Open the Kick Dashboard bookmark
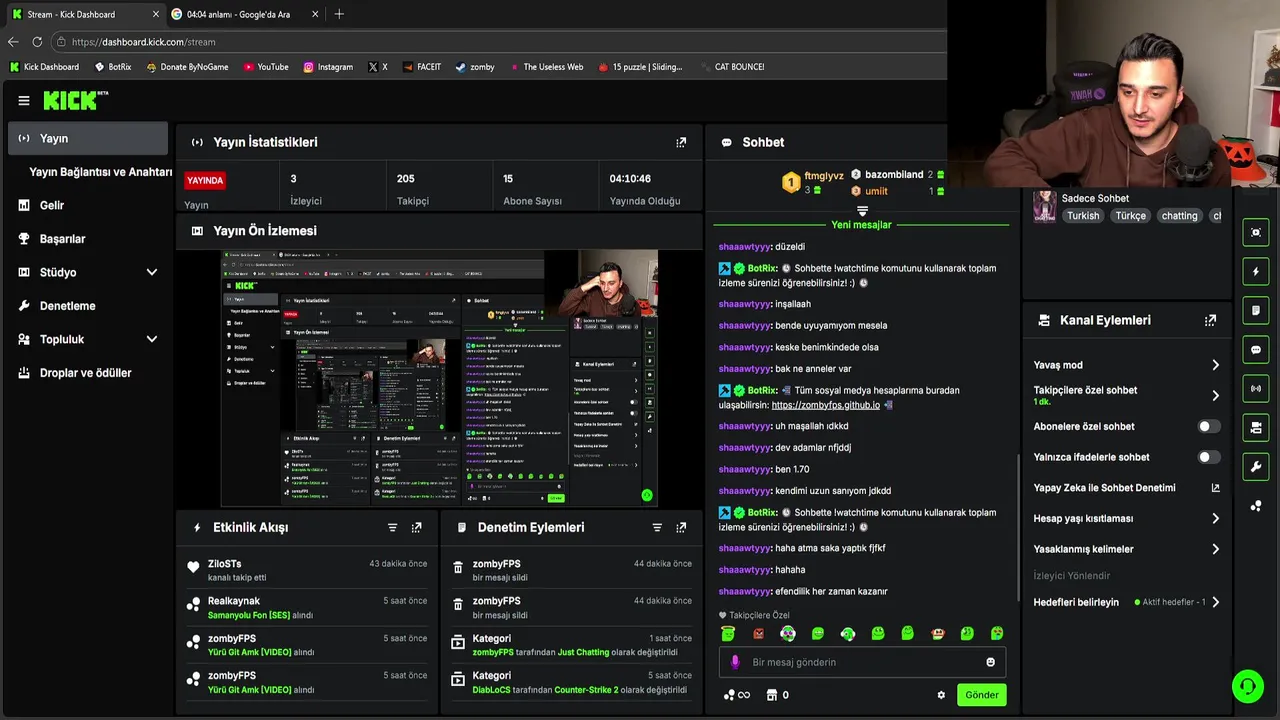Screen dimensions: 1280x720 click(x=44, y=67)
